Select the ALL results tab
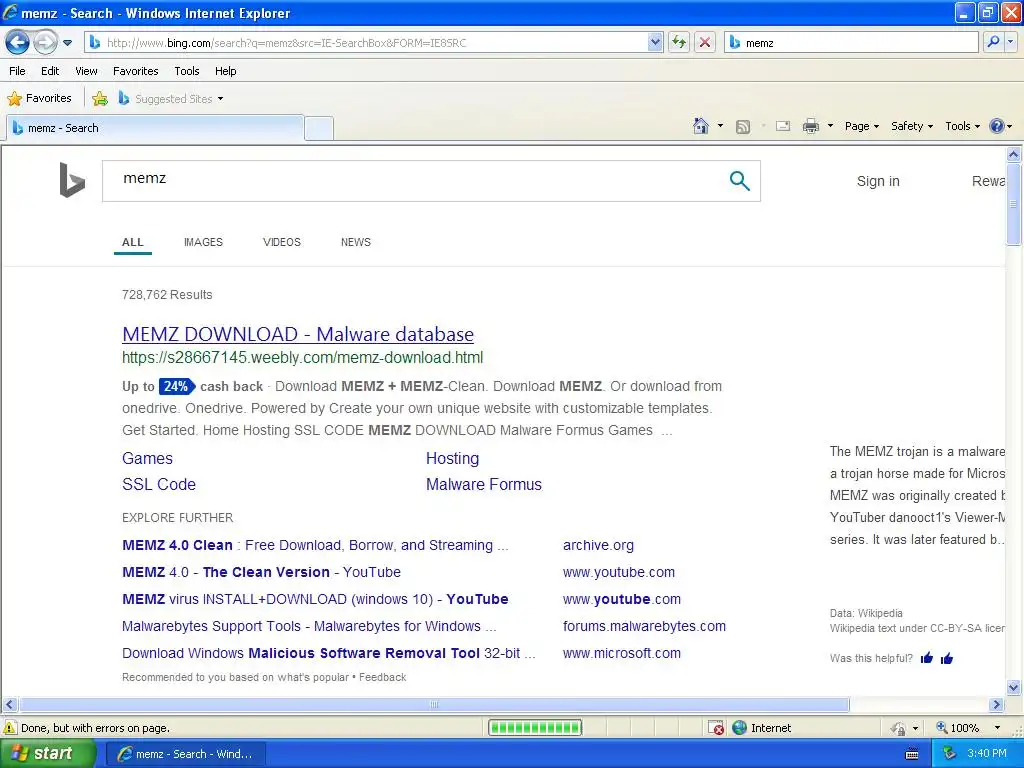This screenshot has width=1024, height=768. tap(133, 242)
